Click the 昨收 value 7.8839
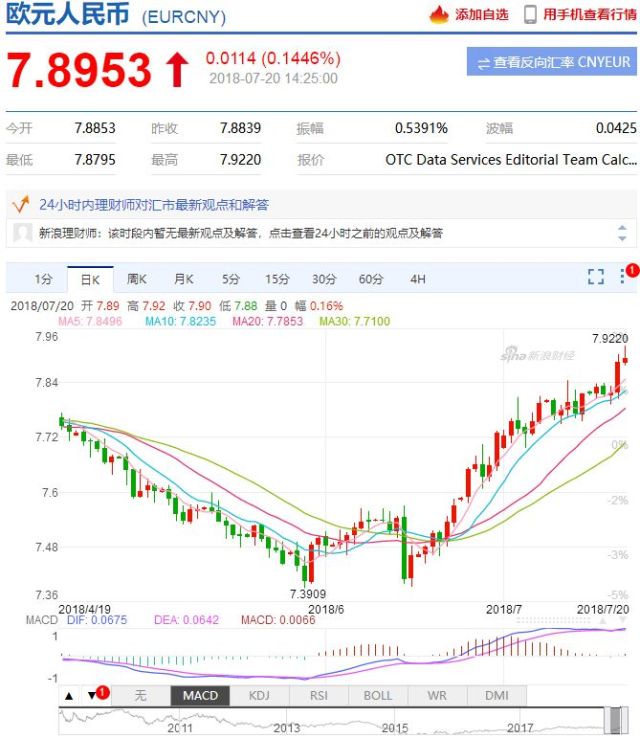 [x=240, y=128]
